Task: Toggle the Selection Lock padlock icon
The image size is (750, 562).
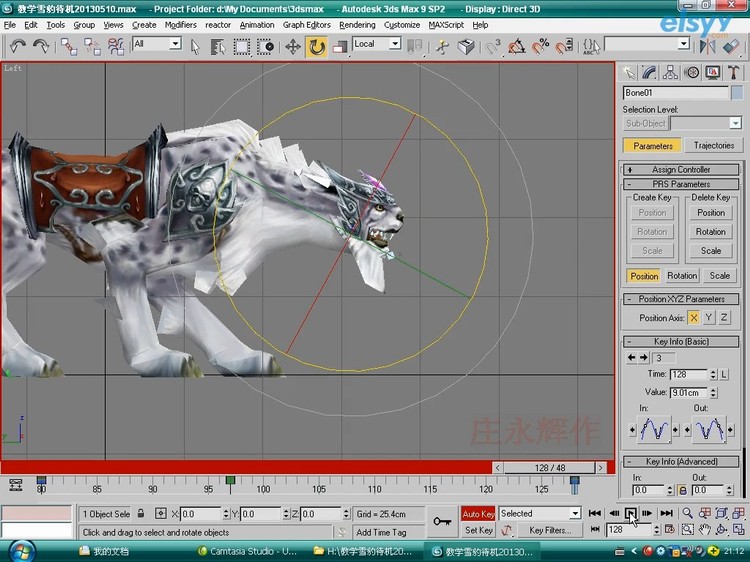Action: pos(141,514)
